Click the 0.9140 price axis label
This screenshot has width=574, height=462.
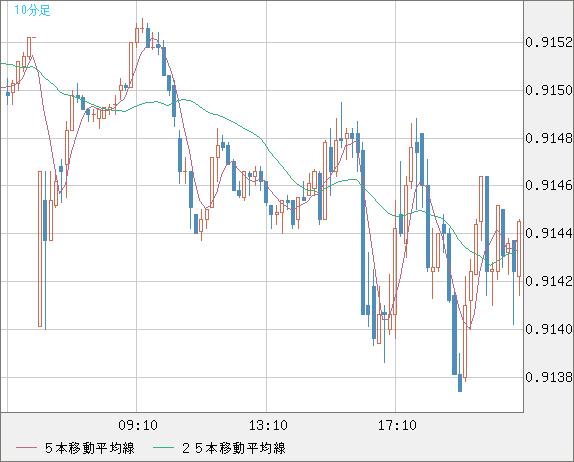[549, 329]
